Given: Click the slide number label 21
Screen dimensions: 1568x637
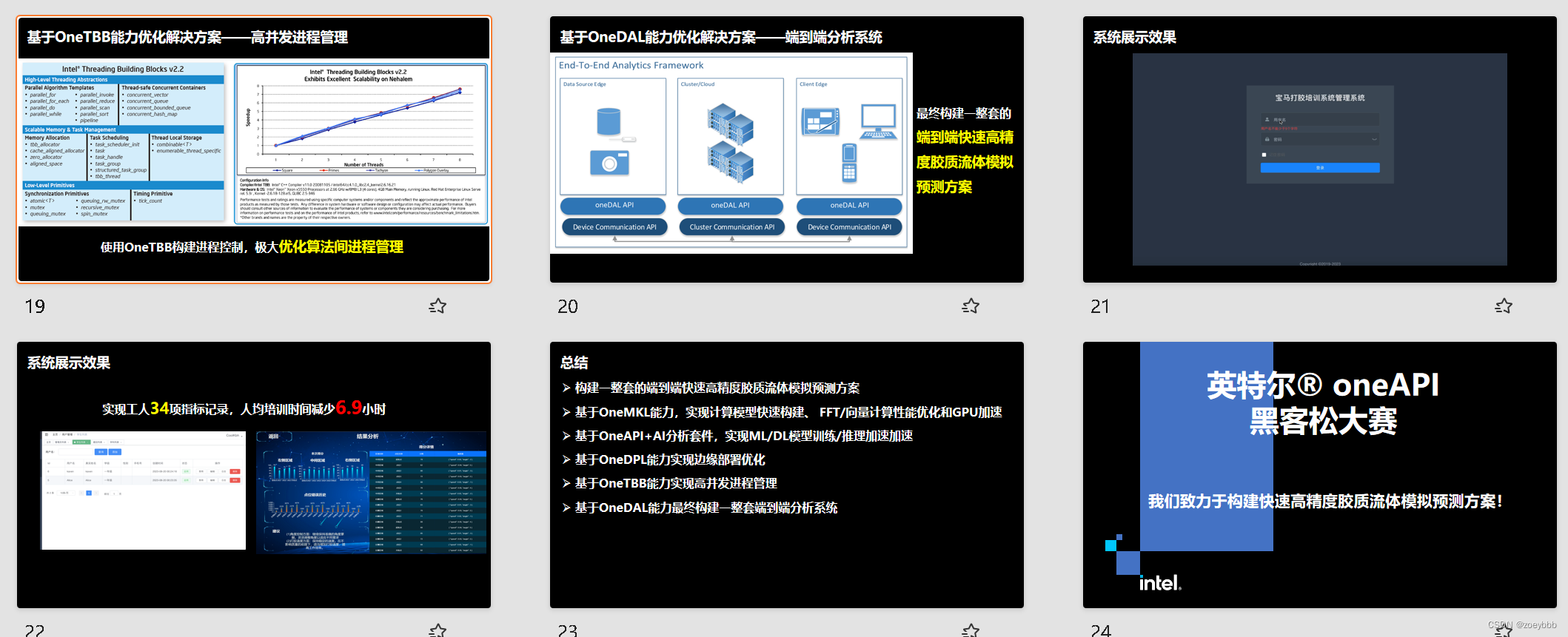Looking at the screenshot, I should tap(1100, 306).
